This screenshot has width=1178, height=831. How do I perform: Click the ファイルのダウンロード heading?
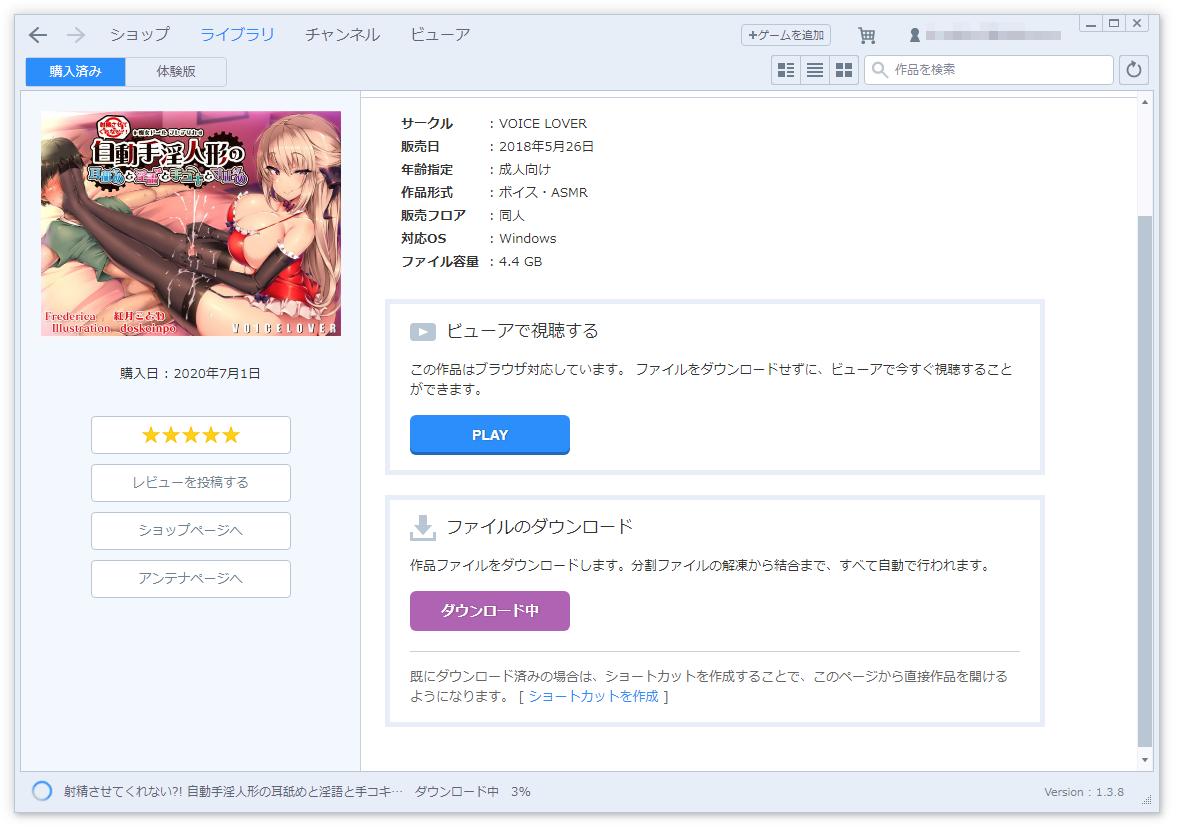coord(539,527)
